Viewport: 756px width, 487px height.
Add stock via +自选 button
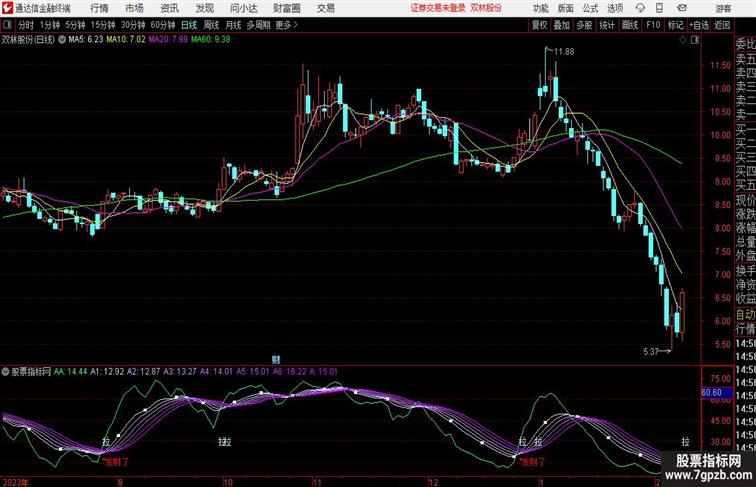point(699,25)
